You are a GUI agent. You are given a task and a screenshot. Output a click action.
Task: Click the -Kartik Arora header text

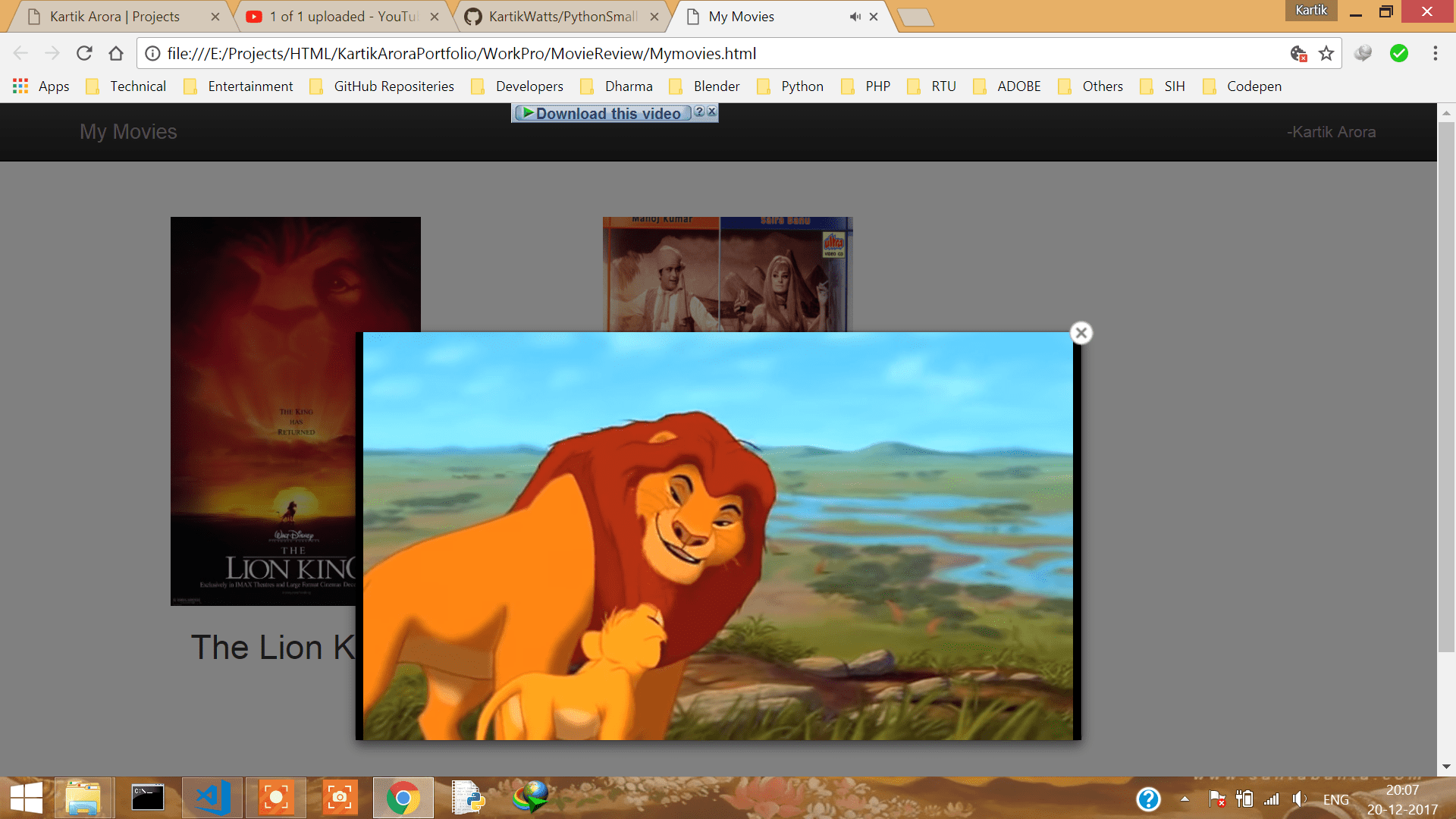click(x=1331, y=132)
